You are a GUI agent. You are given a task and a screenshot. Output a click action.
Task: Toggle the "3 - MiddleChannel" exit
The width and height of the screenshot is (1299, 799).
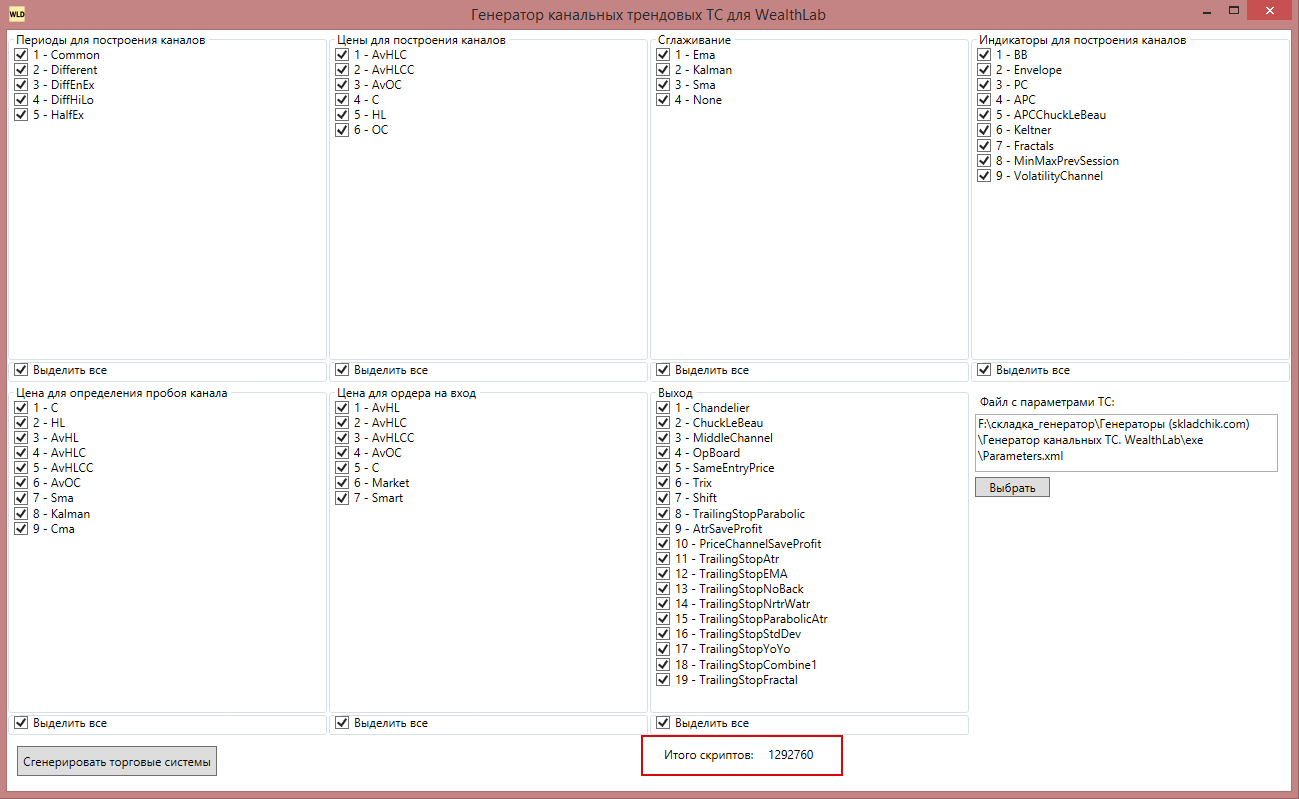point(663,438)
